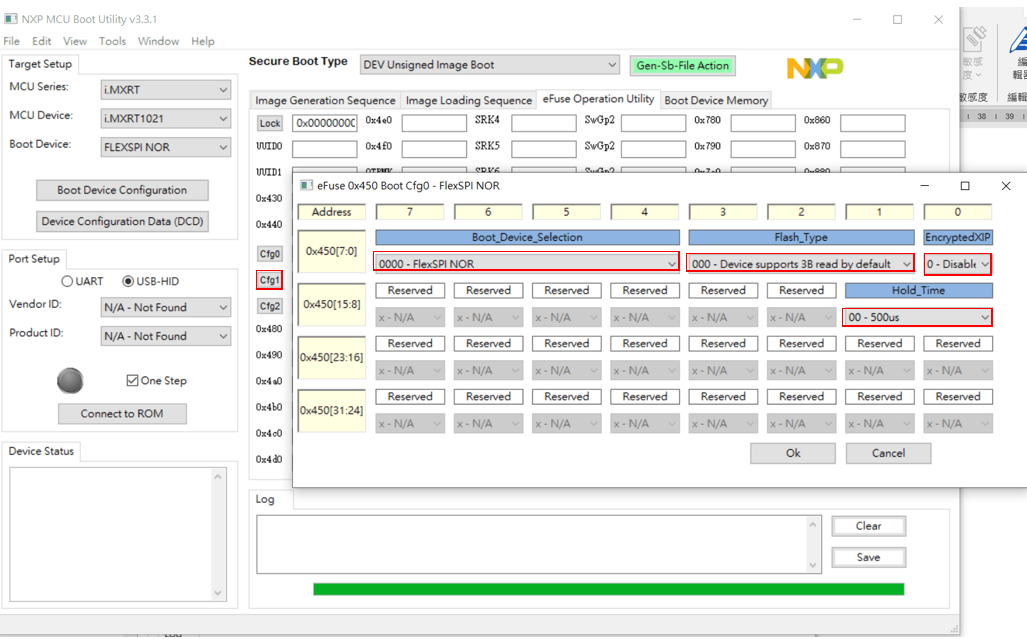The width and height of the screenshot is (1027, 639).
Task: Toggle the One Step checkbox
Action: tap(132, 380)
